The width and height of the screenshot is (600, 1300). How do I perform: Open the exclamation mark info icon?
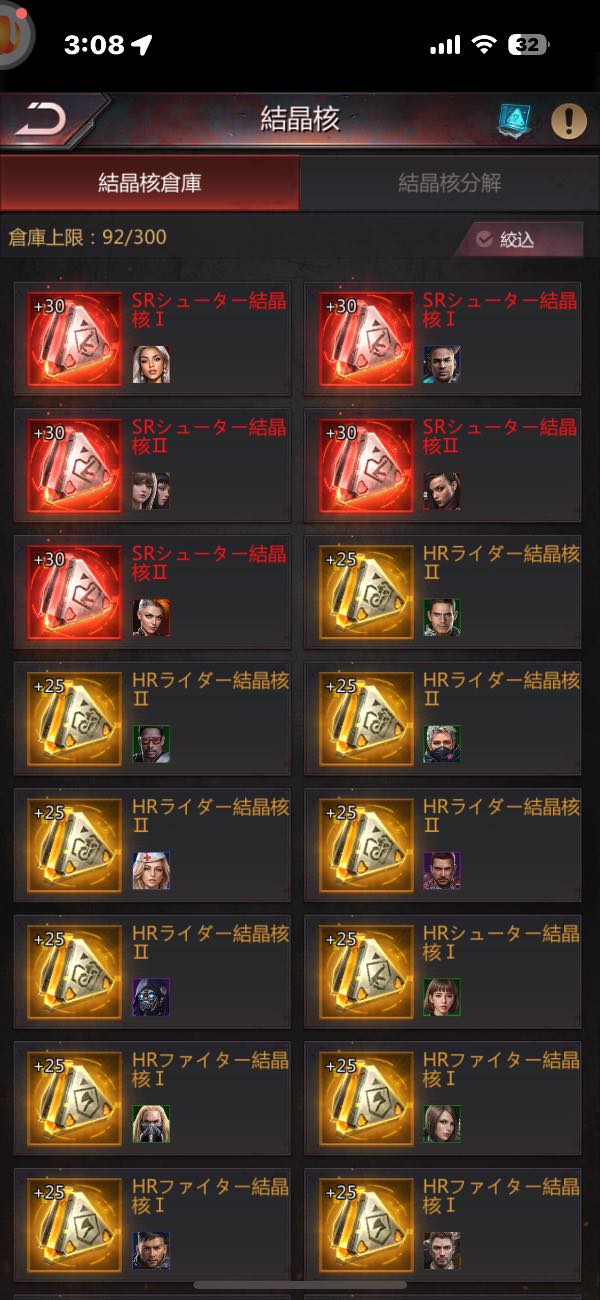point(569,121)
